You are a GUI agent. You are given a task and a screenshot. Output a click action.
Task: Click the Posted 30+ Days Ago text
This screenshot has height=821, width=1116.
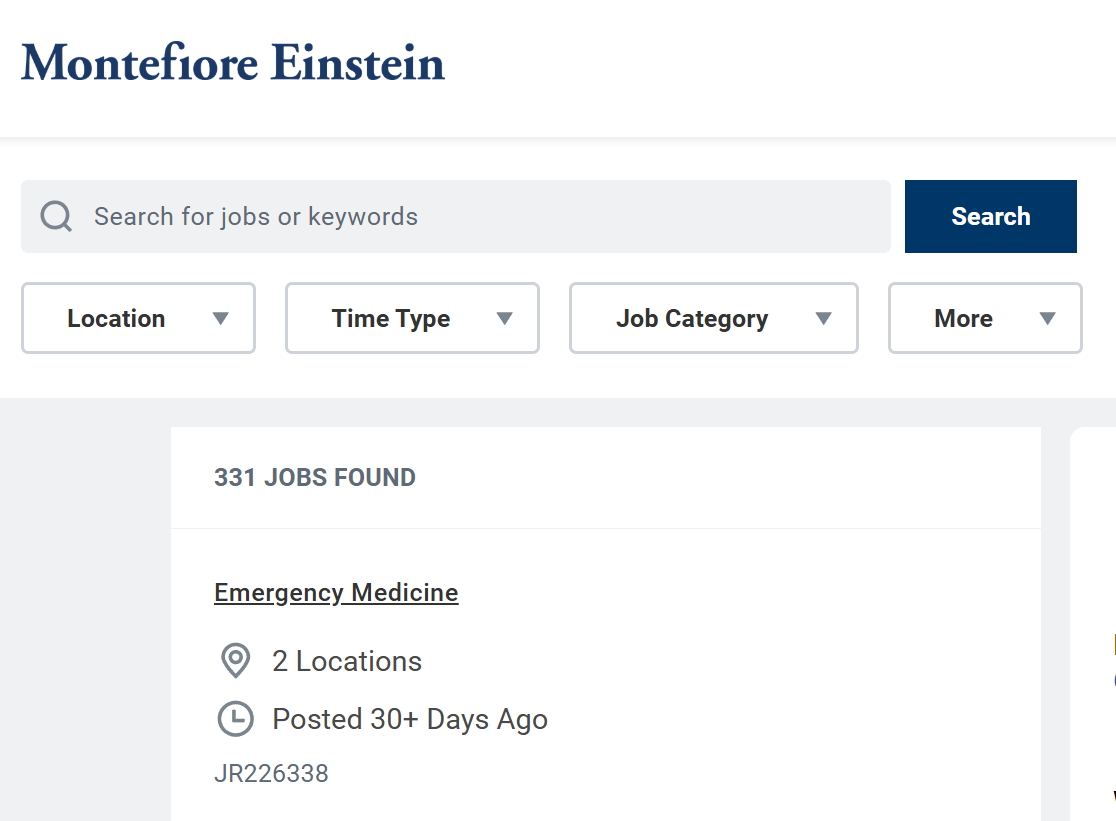pyautogui.click(x=409, y=719)
